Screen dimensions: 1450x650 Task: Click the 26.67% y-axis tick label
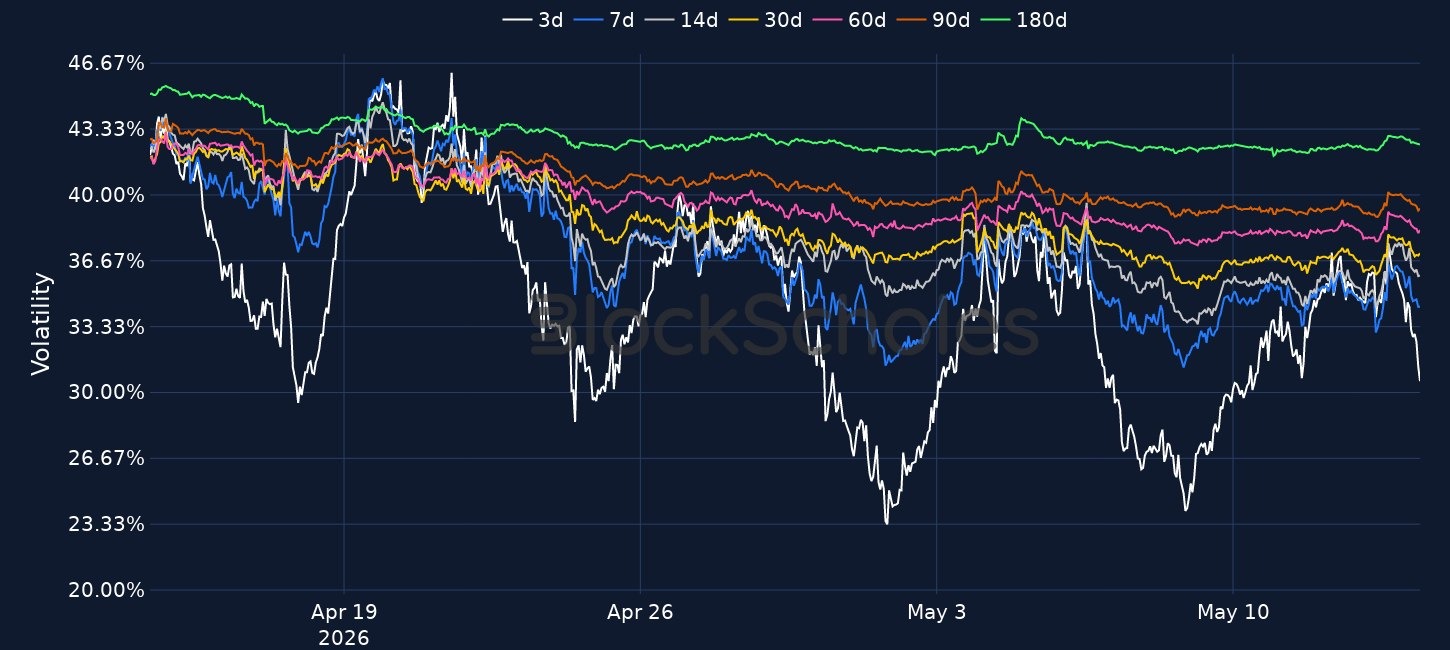pos(109,458)
